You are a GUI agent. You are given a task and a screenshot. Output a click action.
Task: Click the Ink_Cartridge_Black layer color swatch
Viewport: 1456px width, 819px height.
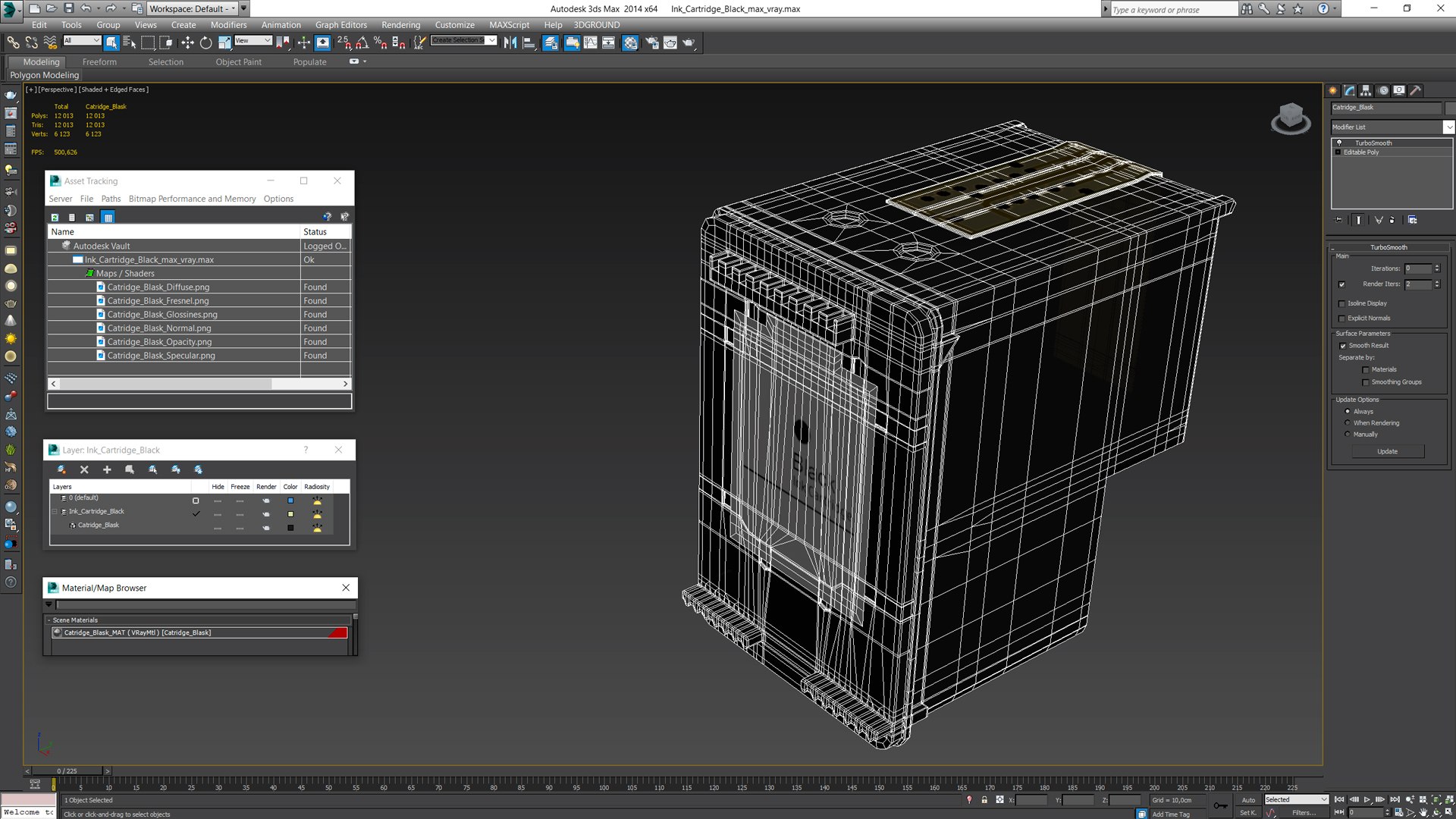click(290, 514)
